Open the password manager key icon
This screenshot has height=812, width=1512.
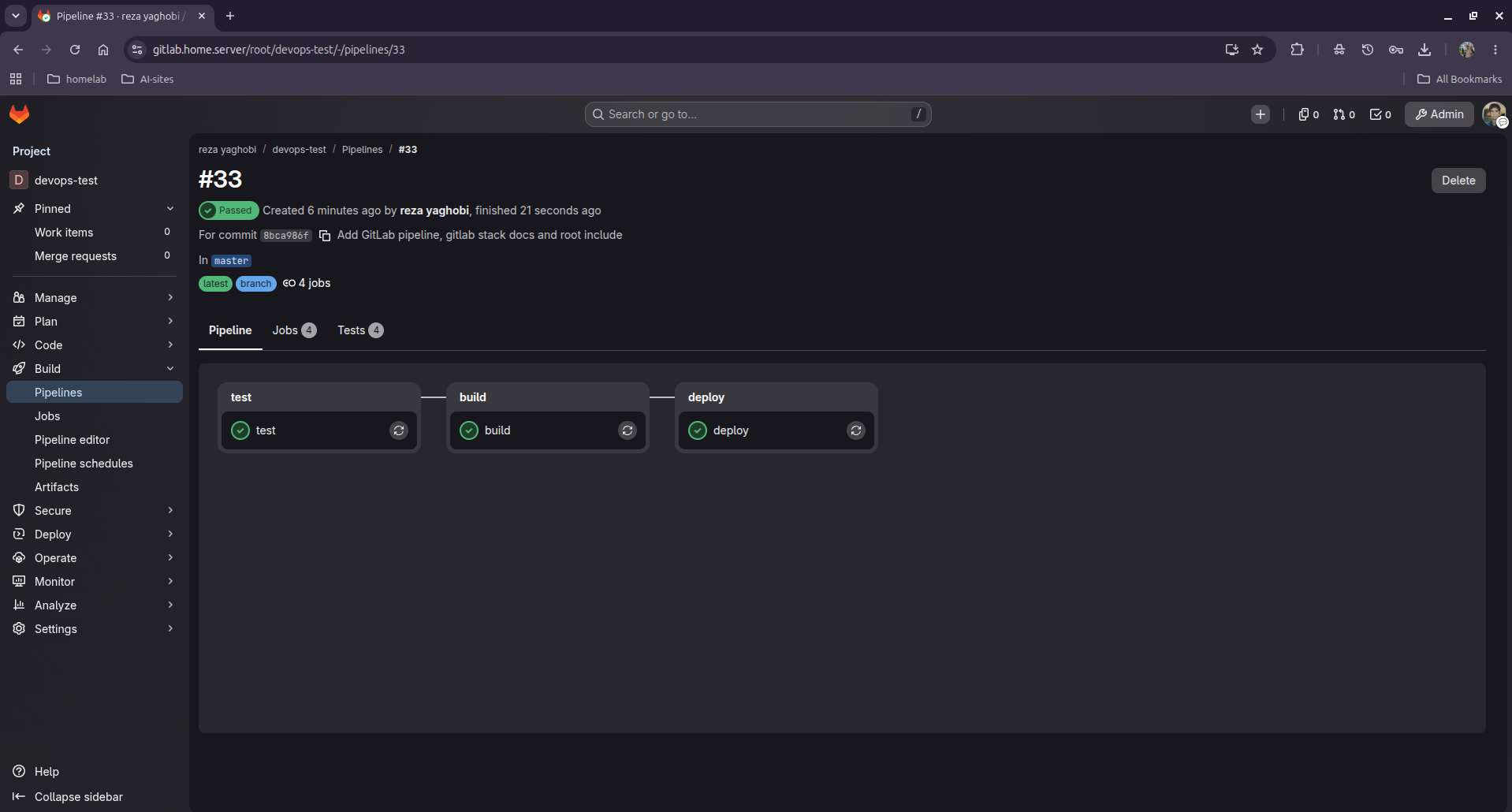(1396, 50)
